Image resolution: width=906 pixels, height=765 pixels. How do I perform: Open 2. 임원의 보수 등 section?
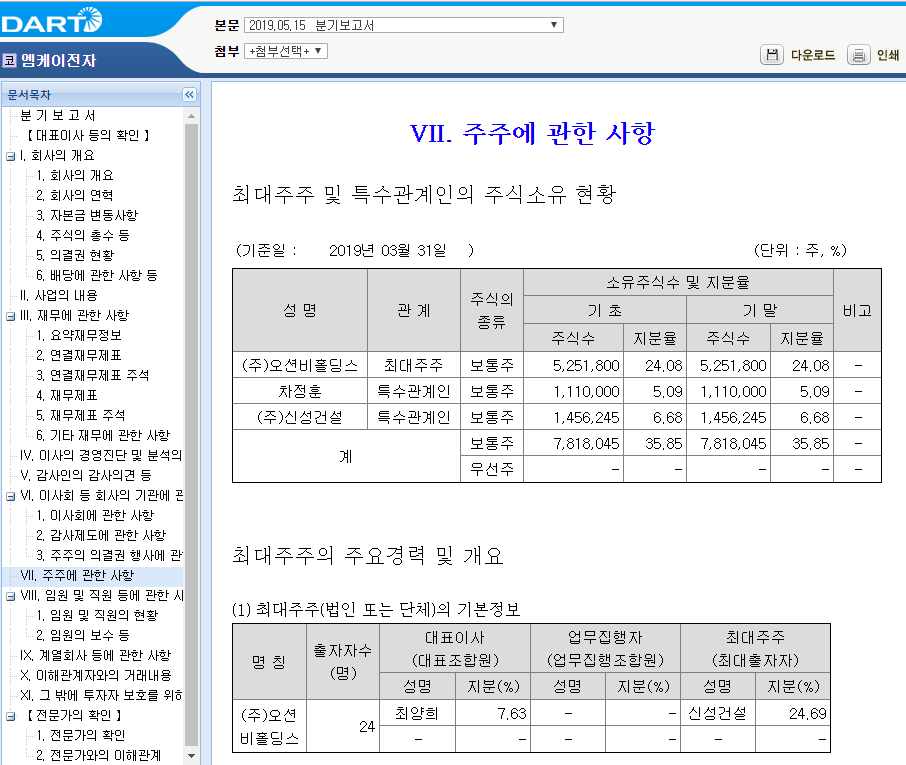point(83,635)
